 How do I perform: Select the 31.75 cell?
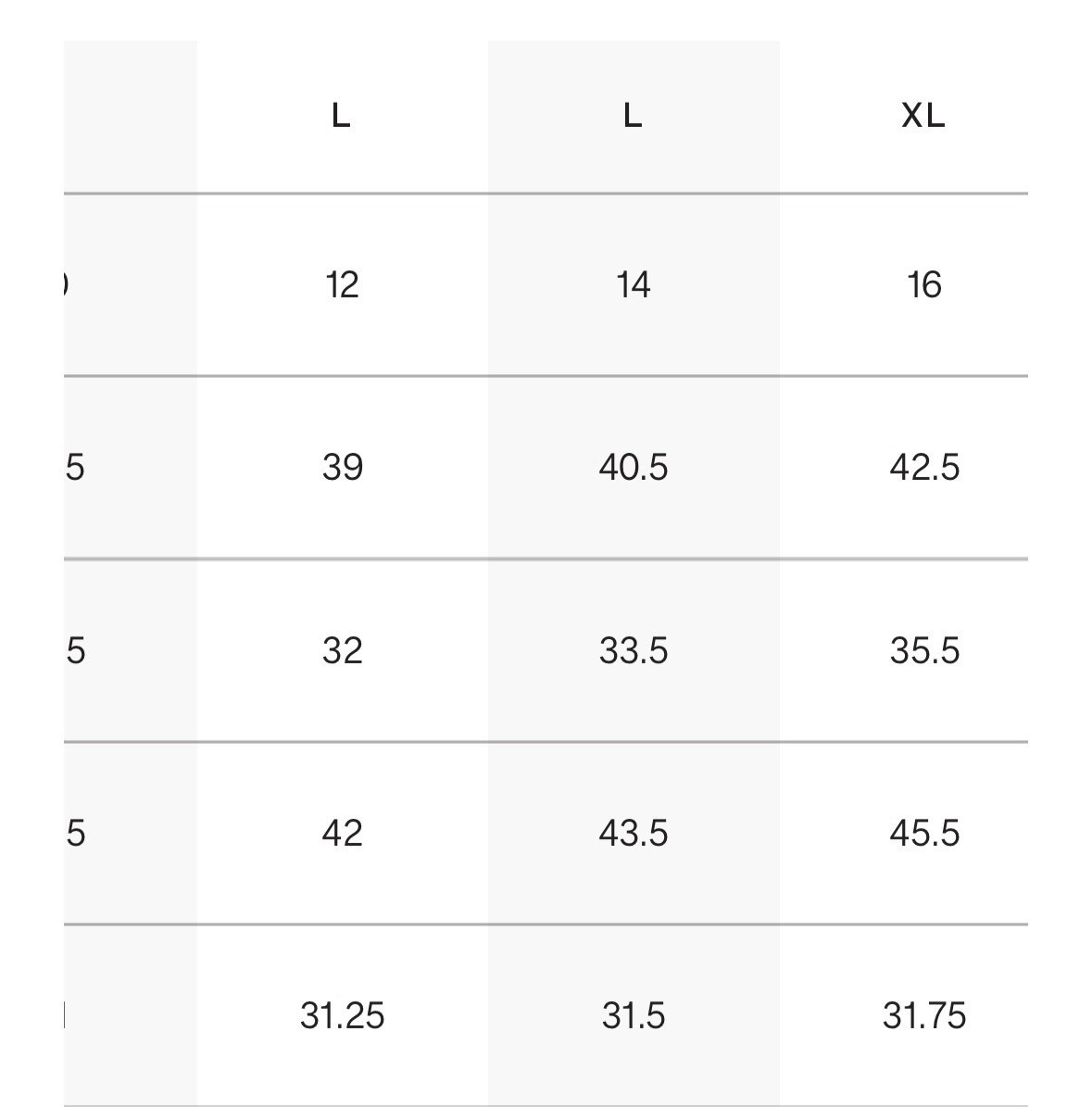[924, 1015]
